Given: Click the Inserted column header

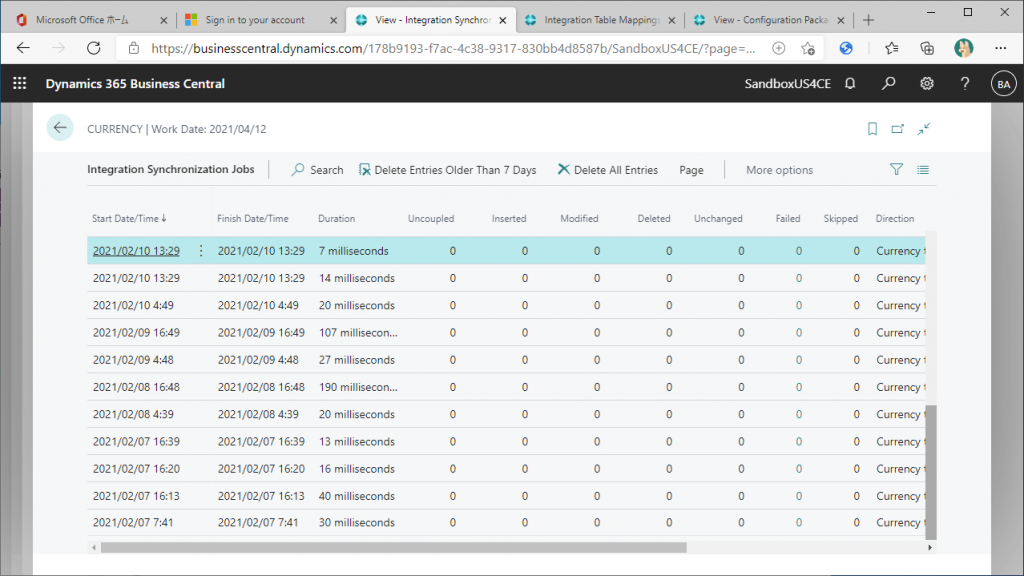Looking at the screenshot, I should click(x=509, y=219).
